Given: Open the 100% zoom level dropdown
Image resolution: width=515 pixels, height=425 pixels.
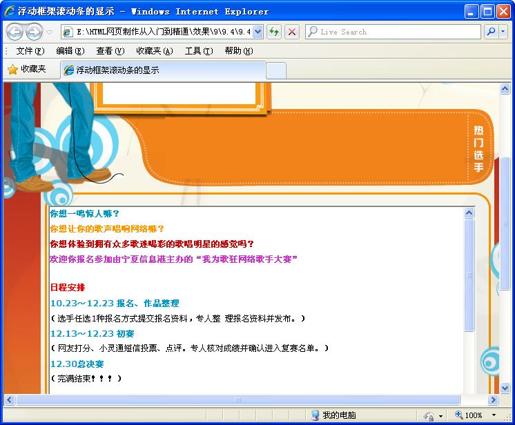Looking at the screenshot, I should click(494, 415).
